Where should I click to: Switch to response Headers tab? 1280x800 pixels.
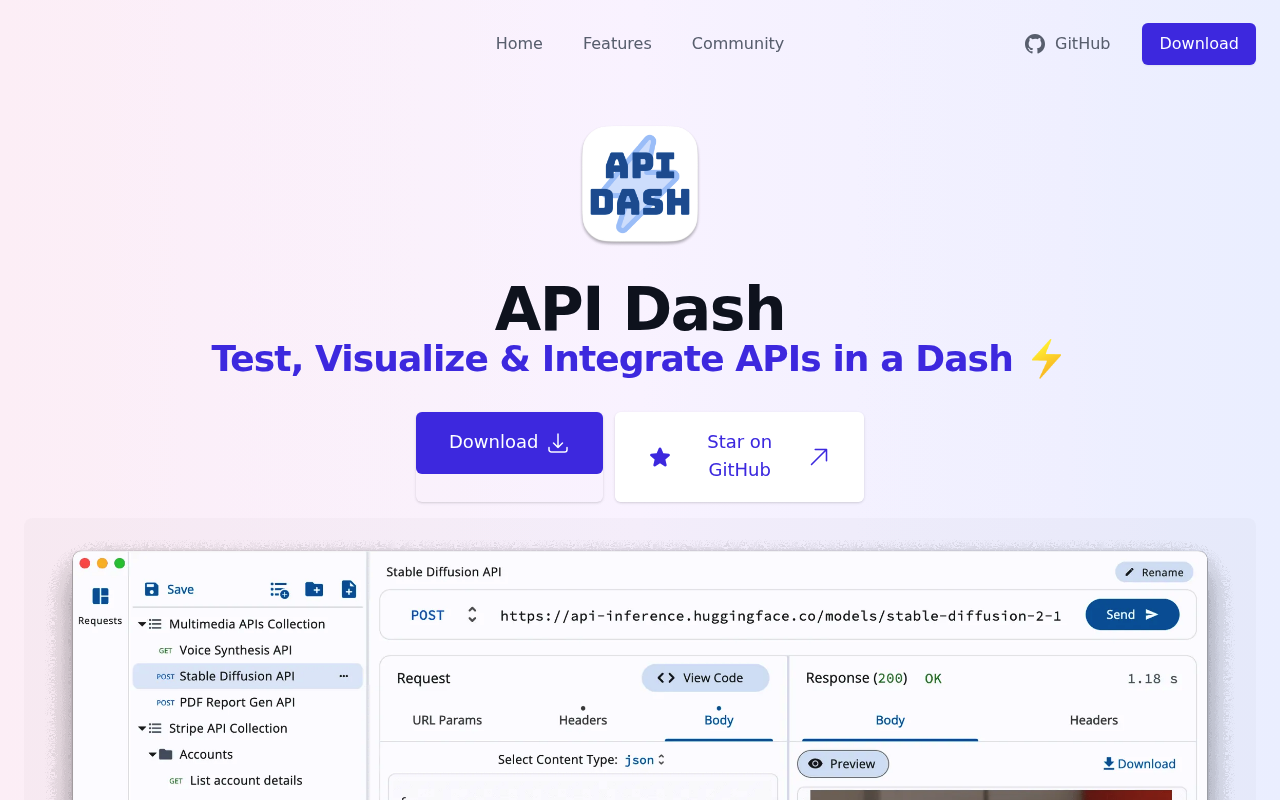1094,720
